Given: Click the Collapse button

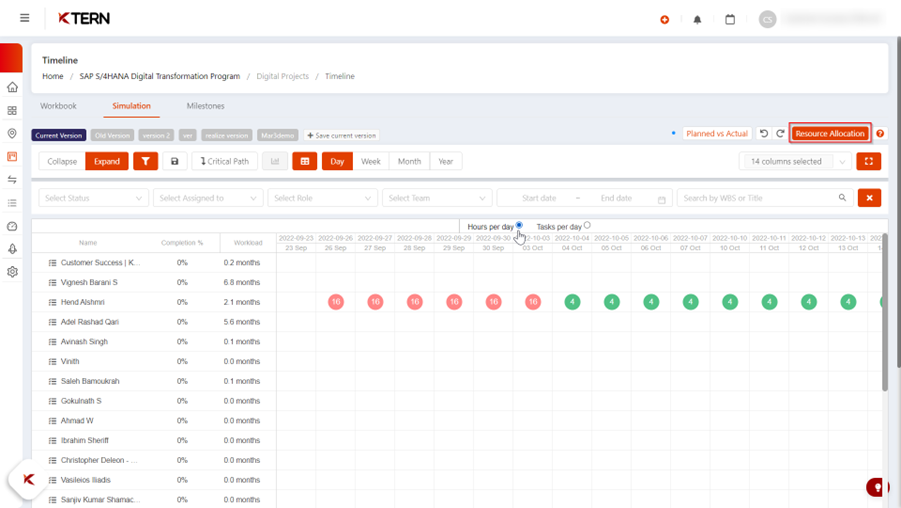Looking at the screenshot, I should [x=62, y=161].
